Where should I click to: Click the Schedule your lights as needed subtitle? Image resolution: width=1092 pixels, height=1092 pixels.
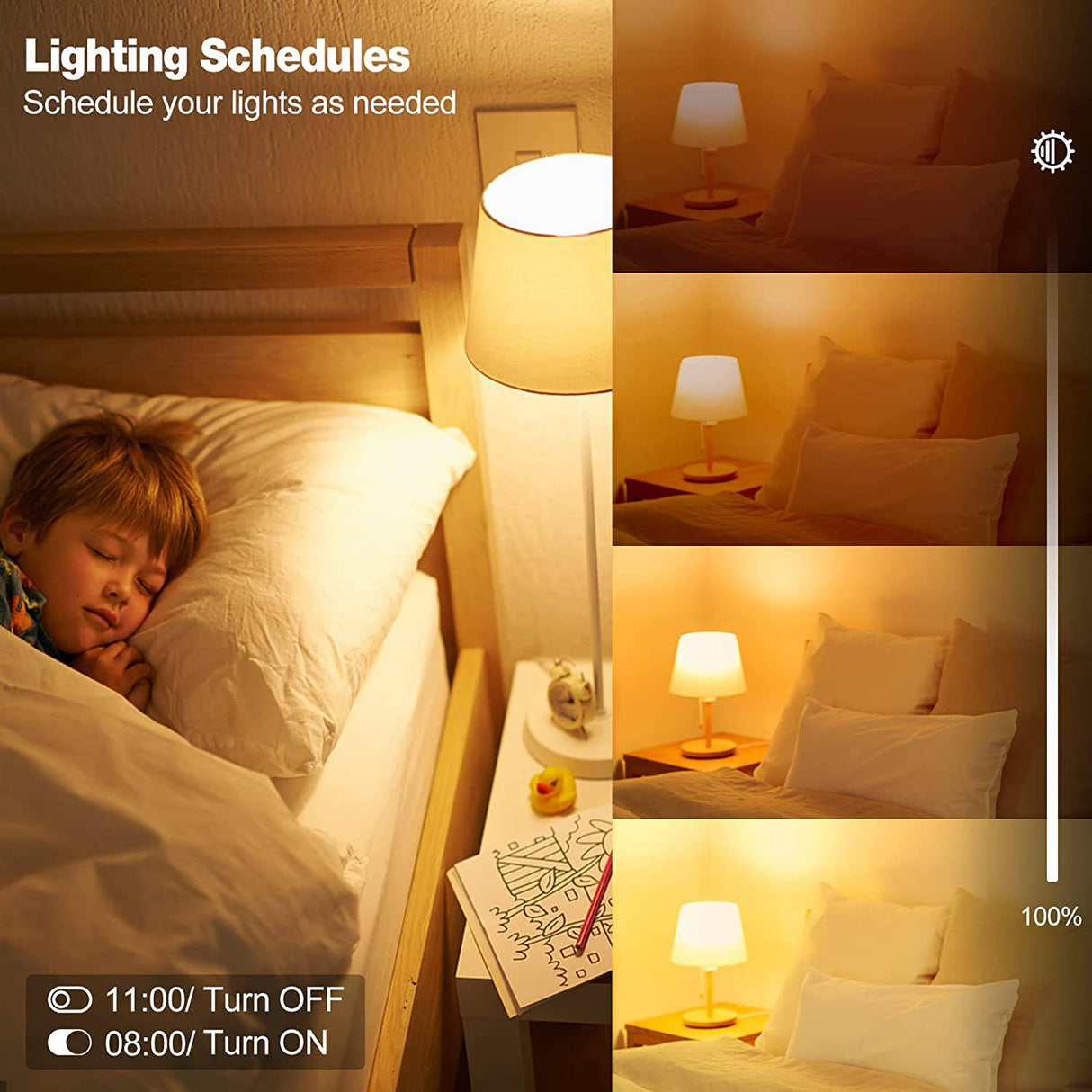[x=239, y=103]
